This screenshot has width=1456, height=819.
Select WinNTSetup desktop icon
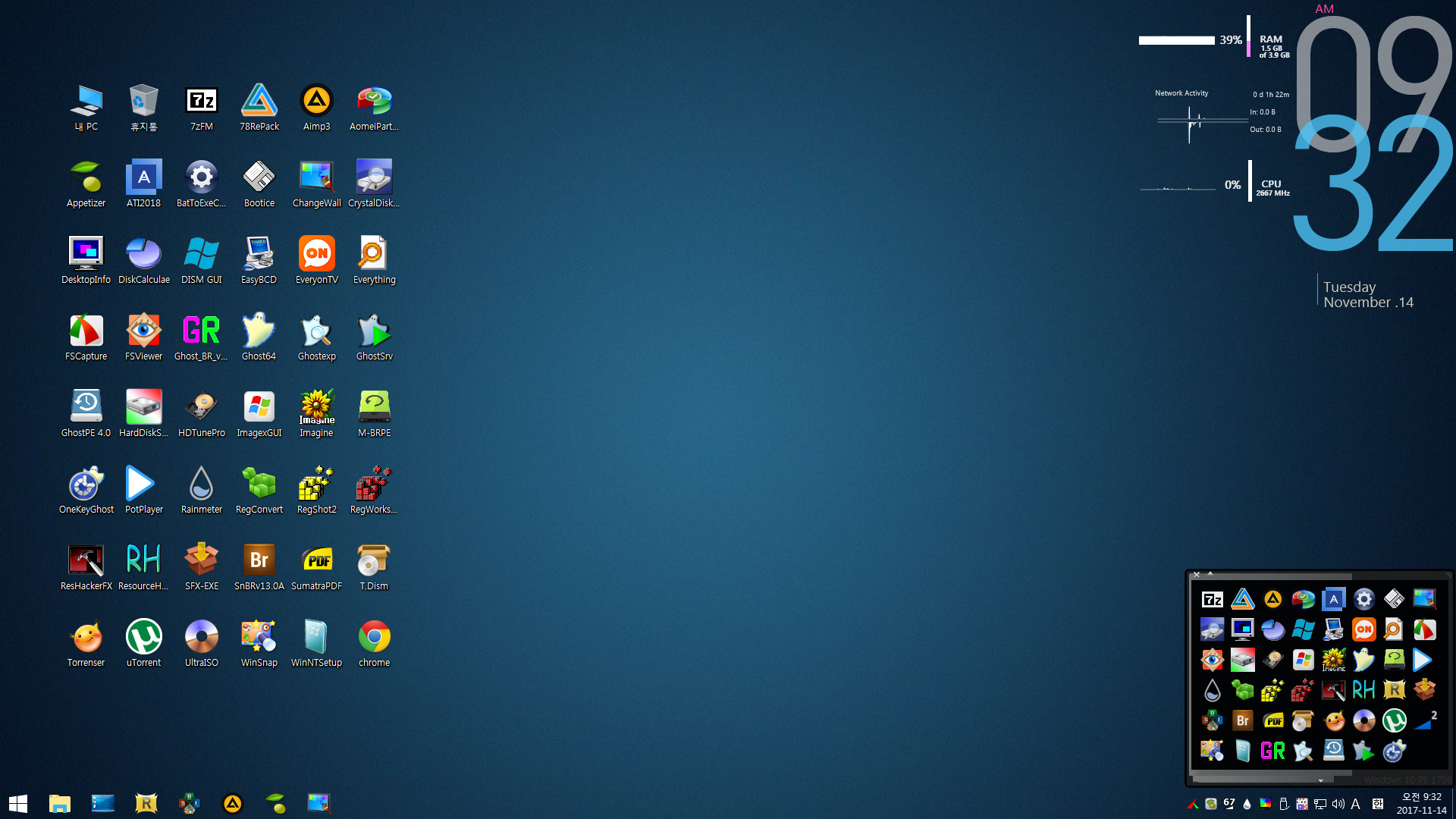[x=317, y=644]
